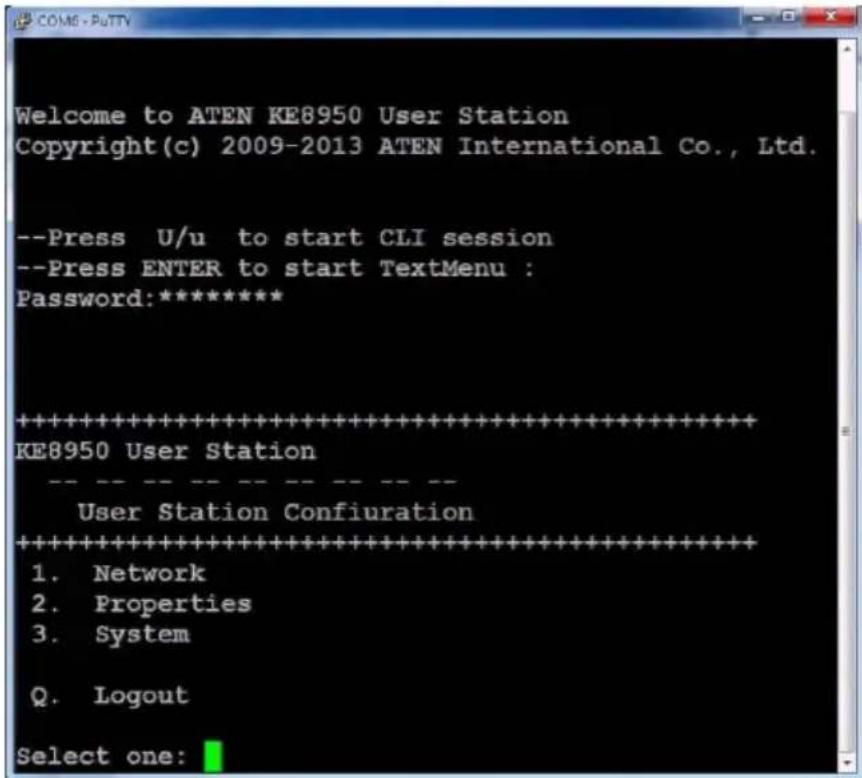Click the 'Select one:' prompt text
862x778 pixels.
(x=101, y=757)
